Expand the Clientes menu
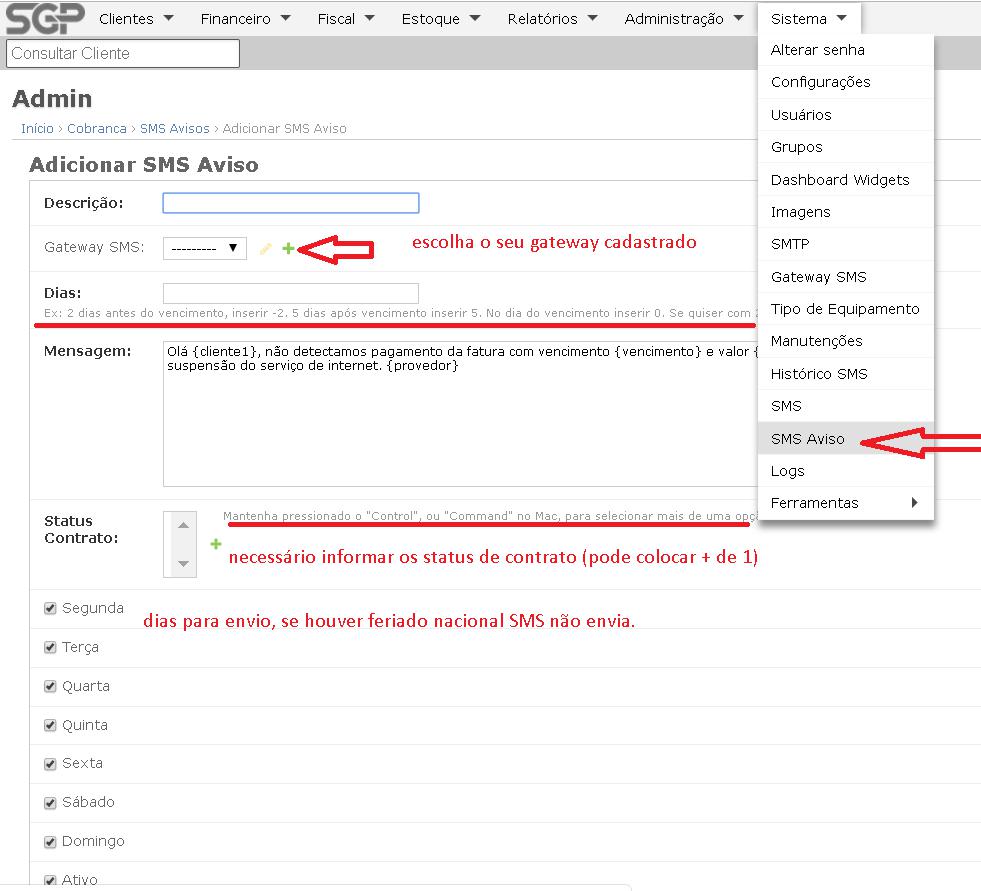The height and width of the screenshot is (891, 981). coord(136,19)
